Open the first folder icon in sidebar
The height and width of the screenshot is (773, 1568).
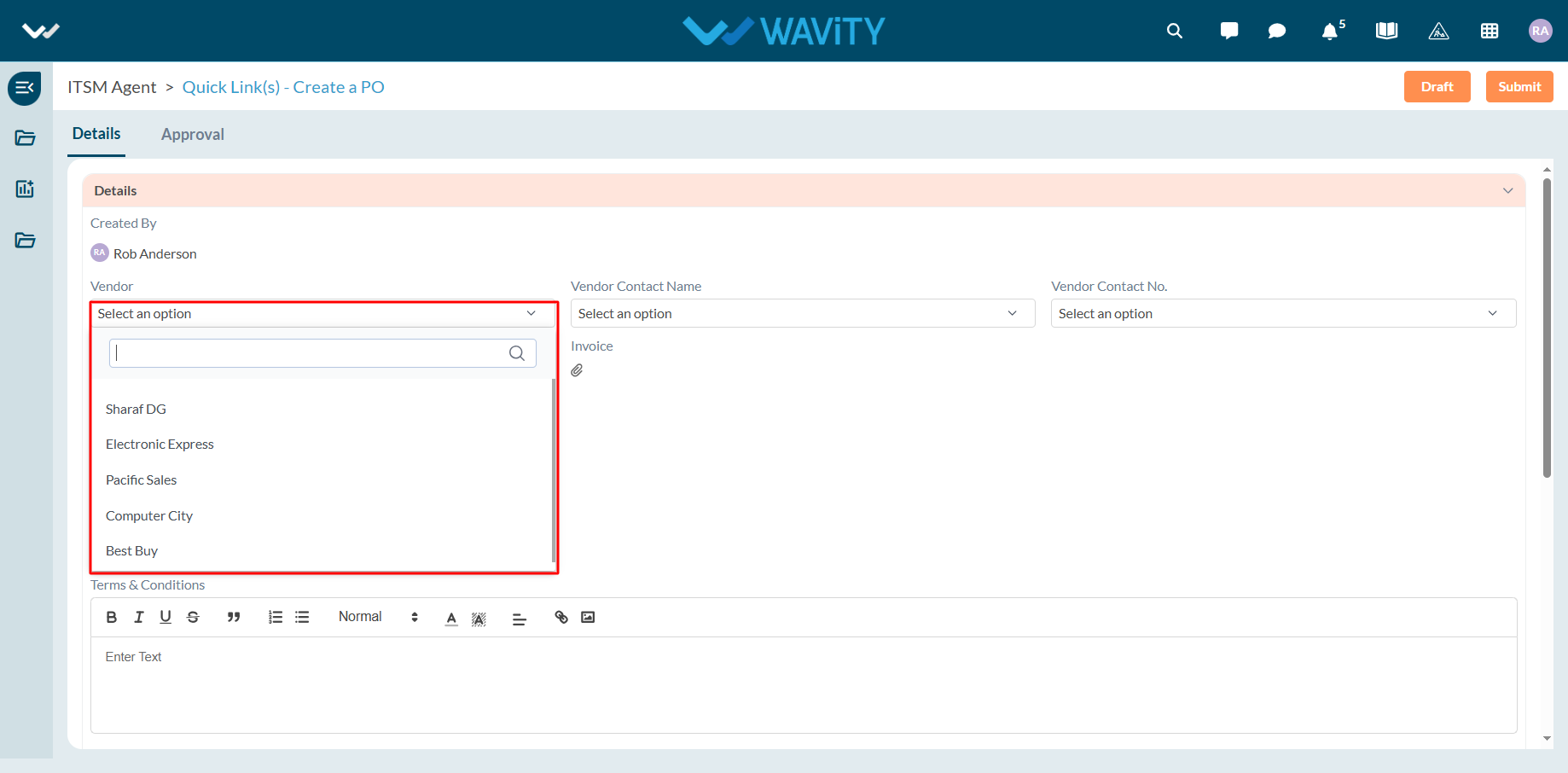pos(25,138)
